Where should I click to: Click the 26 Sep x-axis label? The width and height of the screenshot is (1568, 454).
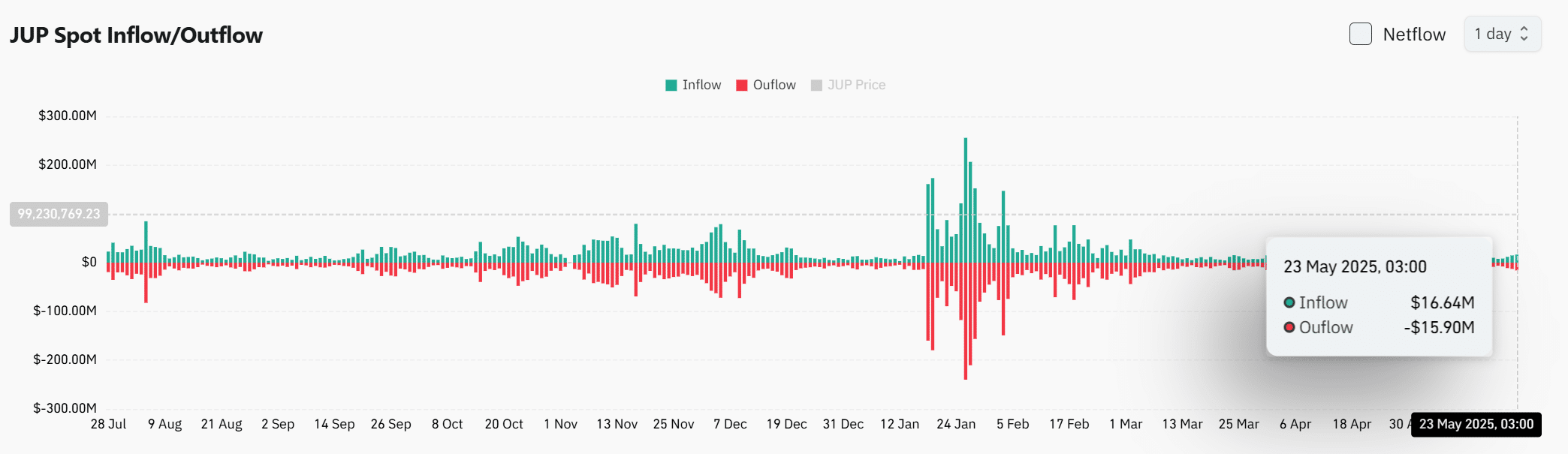[390, 424]
